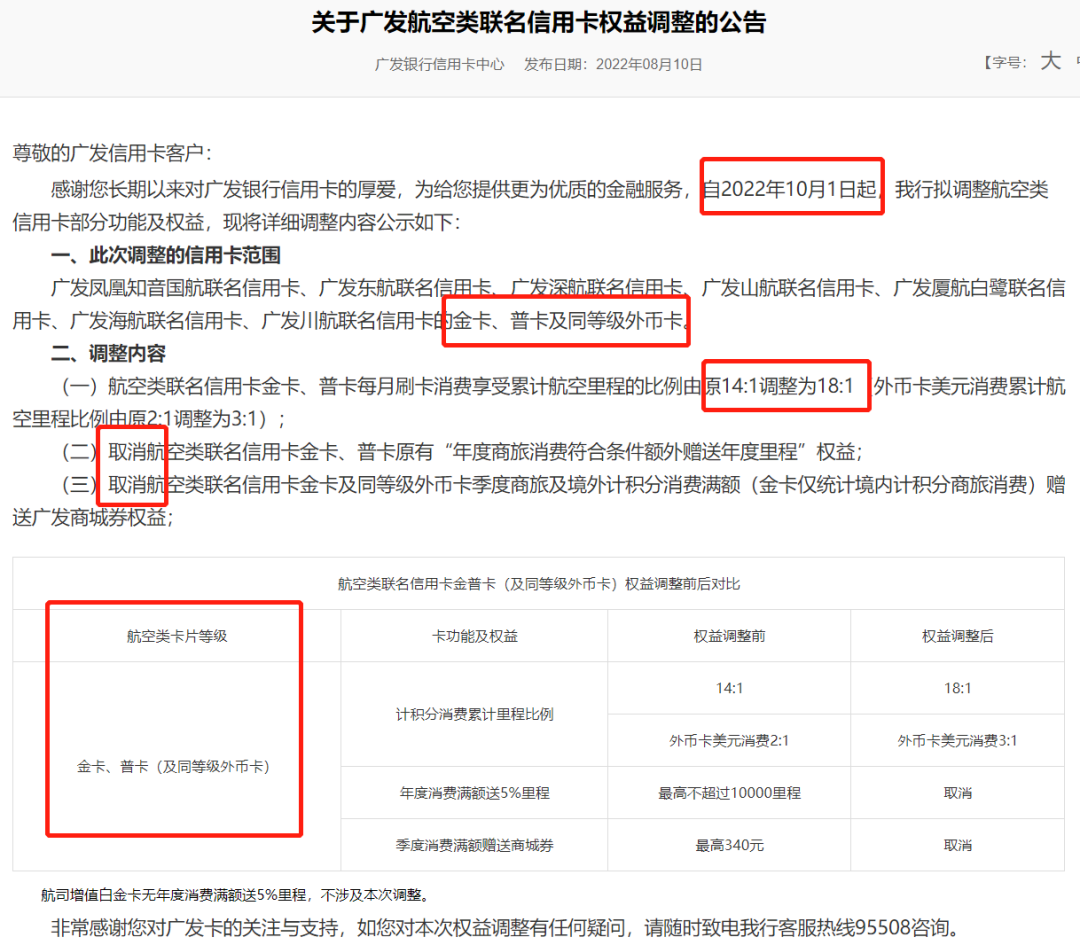This screenshot has height=945, width=1080.
Task: Click table cell 最高不超过10000里程
Action: pyautogui.click(x=729, y=793)
